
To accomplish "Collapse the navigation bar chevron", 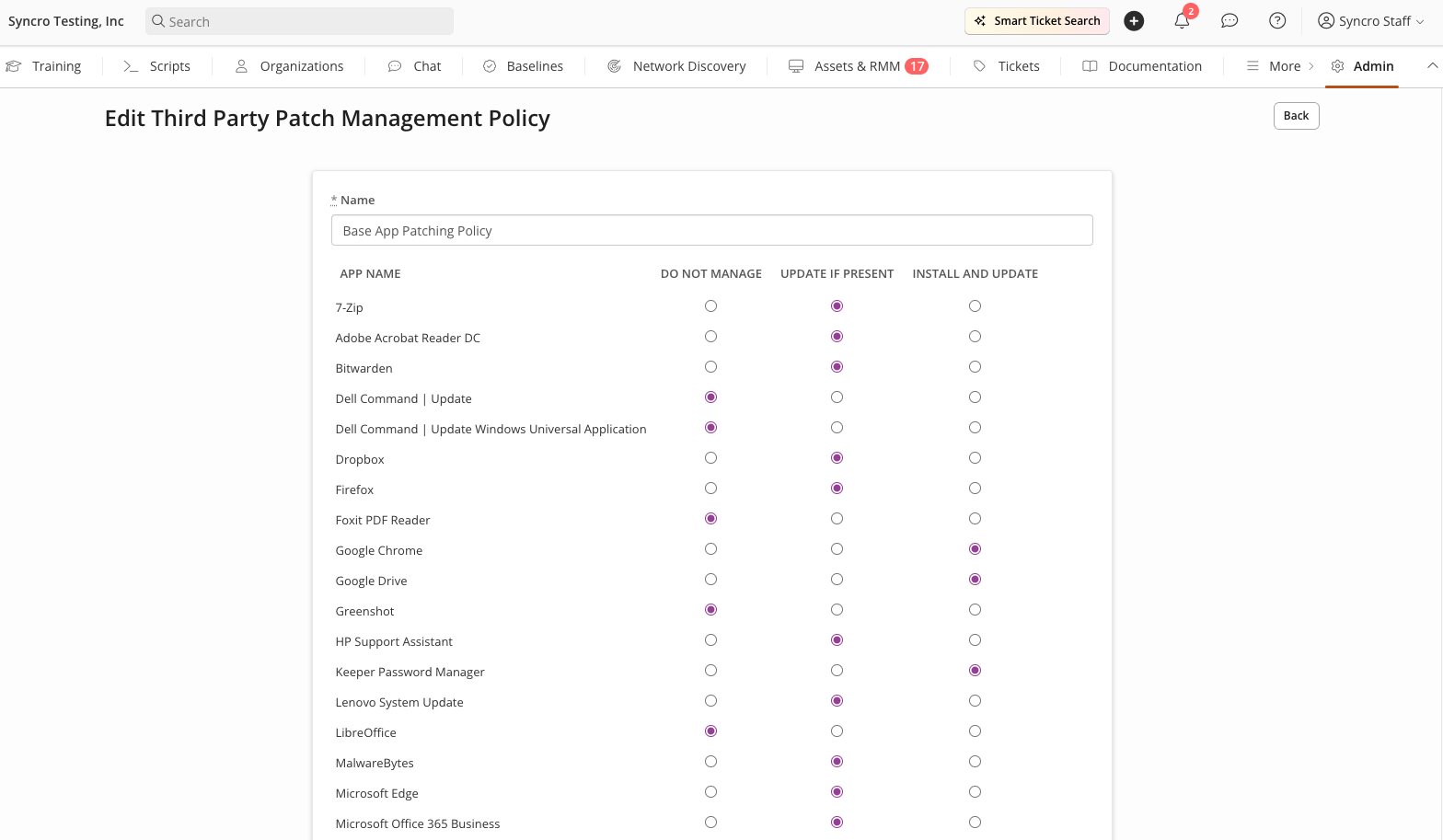I will point(1432,65).
